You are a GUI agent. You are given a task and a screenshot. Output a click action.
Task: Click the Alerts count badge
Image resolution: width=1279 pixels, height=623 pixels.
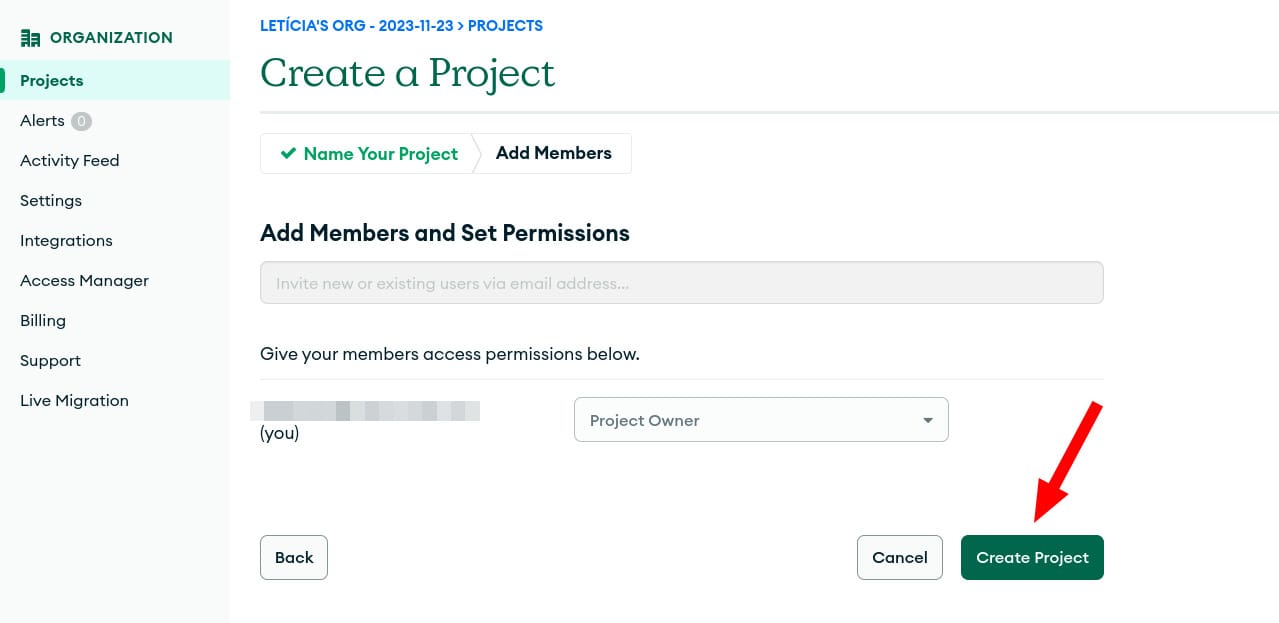81,121
